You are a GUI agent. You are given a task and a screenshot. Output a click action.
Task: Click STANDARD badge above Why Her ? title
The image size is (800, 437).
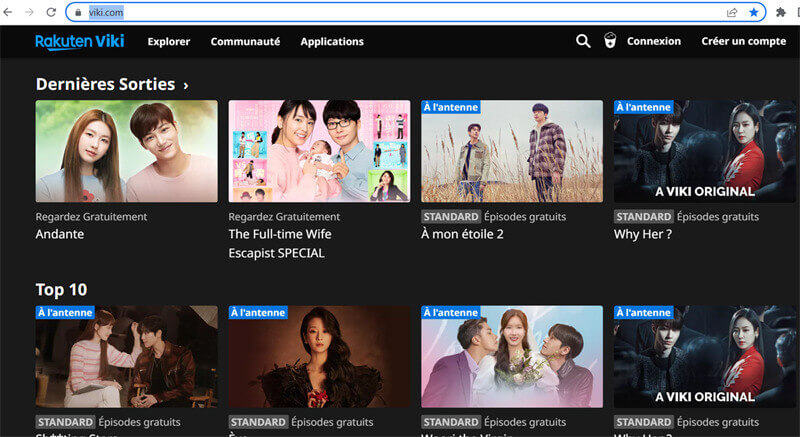644,217
